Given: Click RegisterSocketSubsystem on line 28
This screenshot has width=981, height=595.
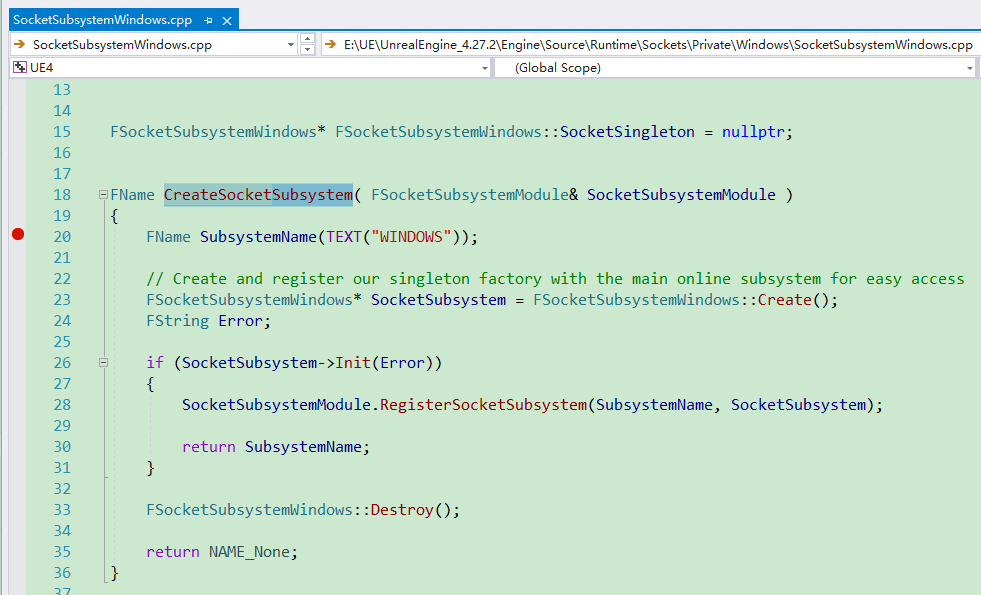Looking at the screenshot, I should coord(483,405).
